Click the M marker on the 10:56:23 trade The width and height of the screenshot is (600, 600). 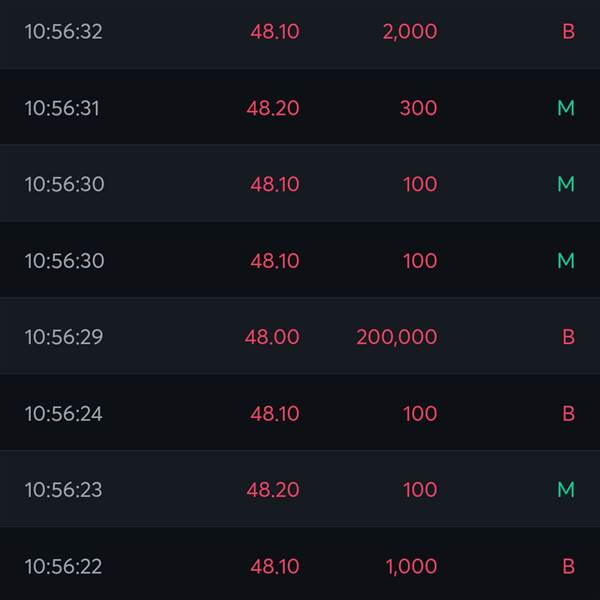566,490
